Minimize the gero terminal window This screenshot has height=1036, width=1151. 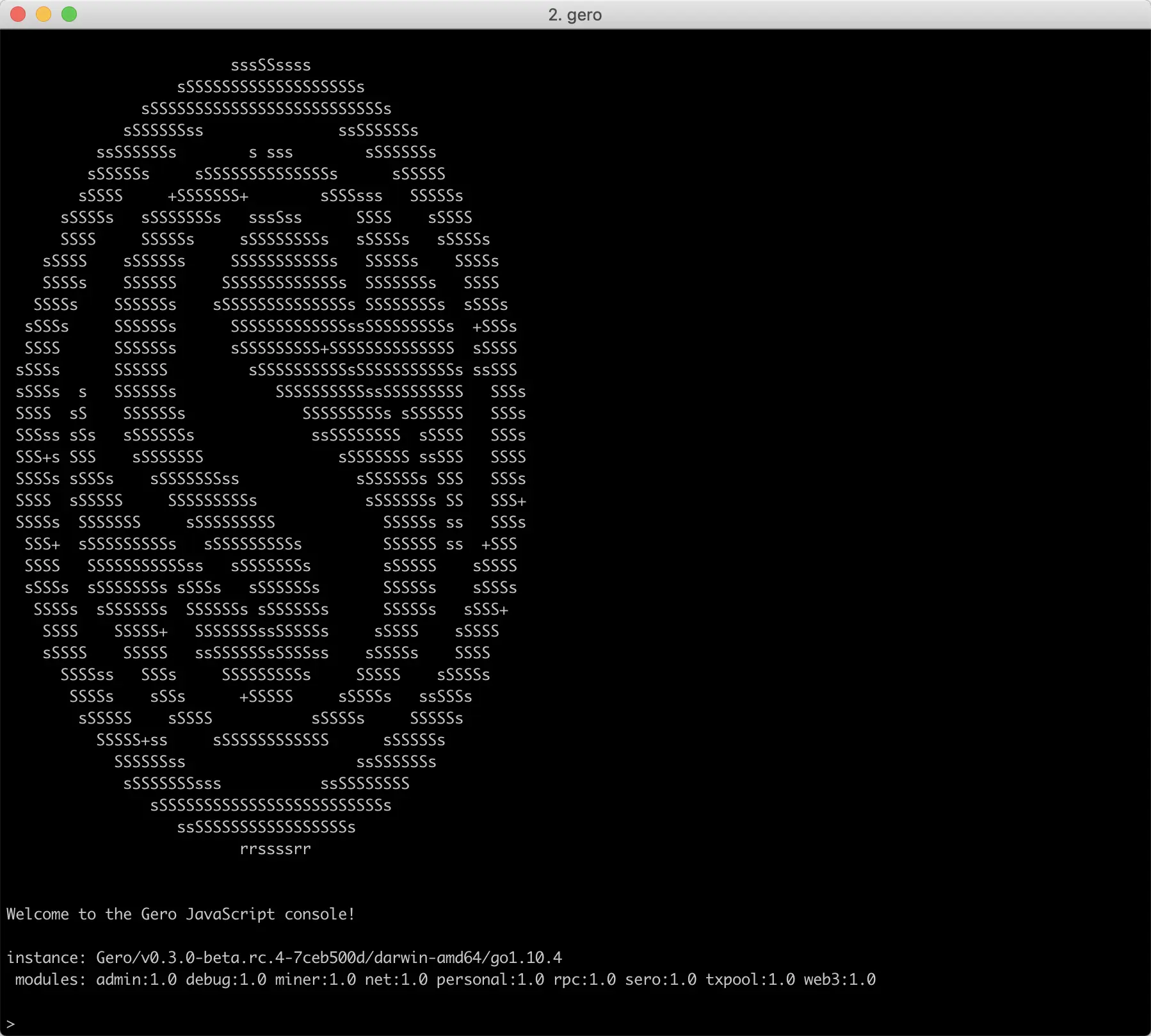coord(44,14)
